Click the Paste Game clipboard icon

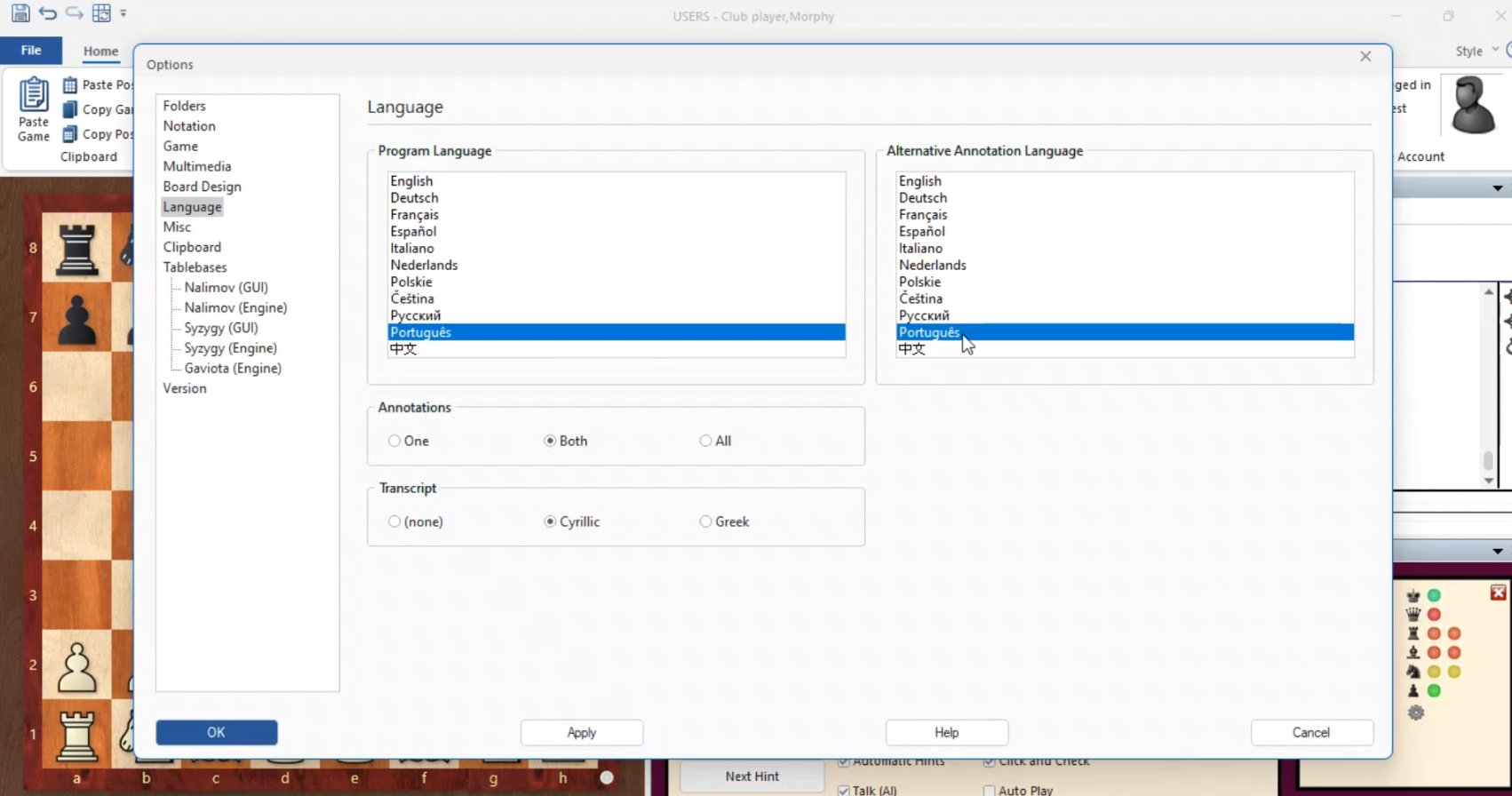coord(34,94)
